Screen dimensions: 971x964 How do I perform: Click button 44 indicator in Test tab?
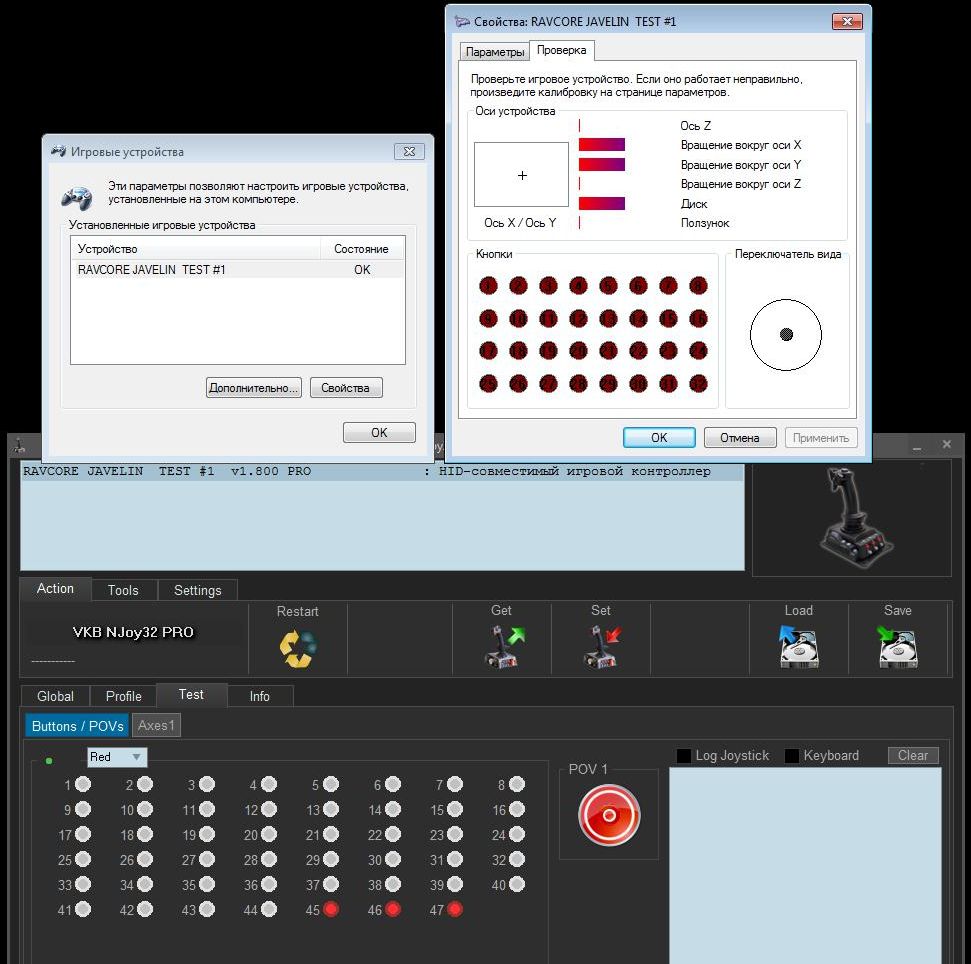point(269,909)
